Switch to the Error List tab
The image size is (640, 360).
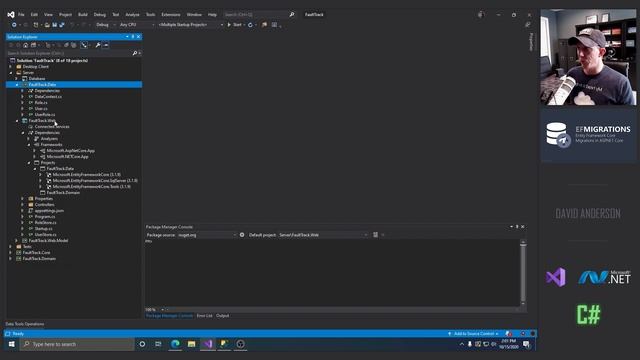[x=204, y=316]
